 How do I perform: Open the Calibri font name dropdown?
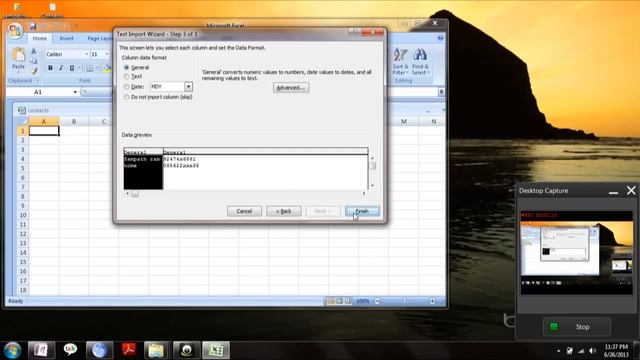86,54
